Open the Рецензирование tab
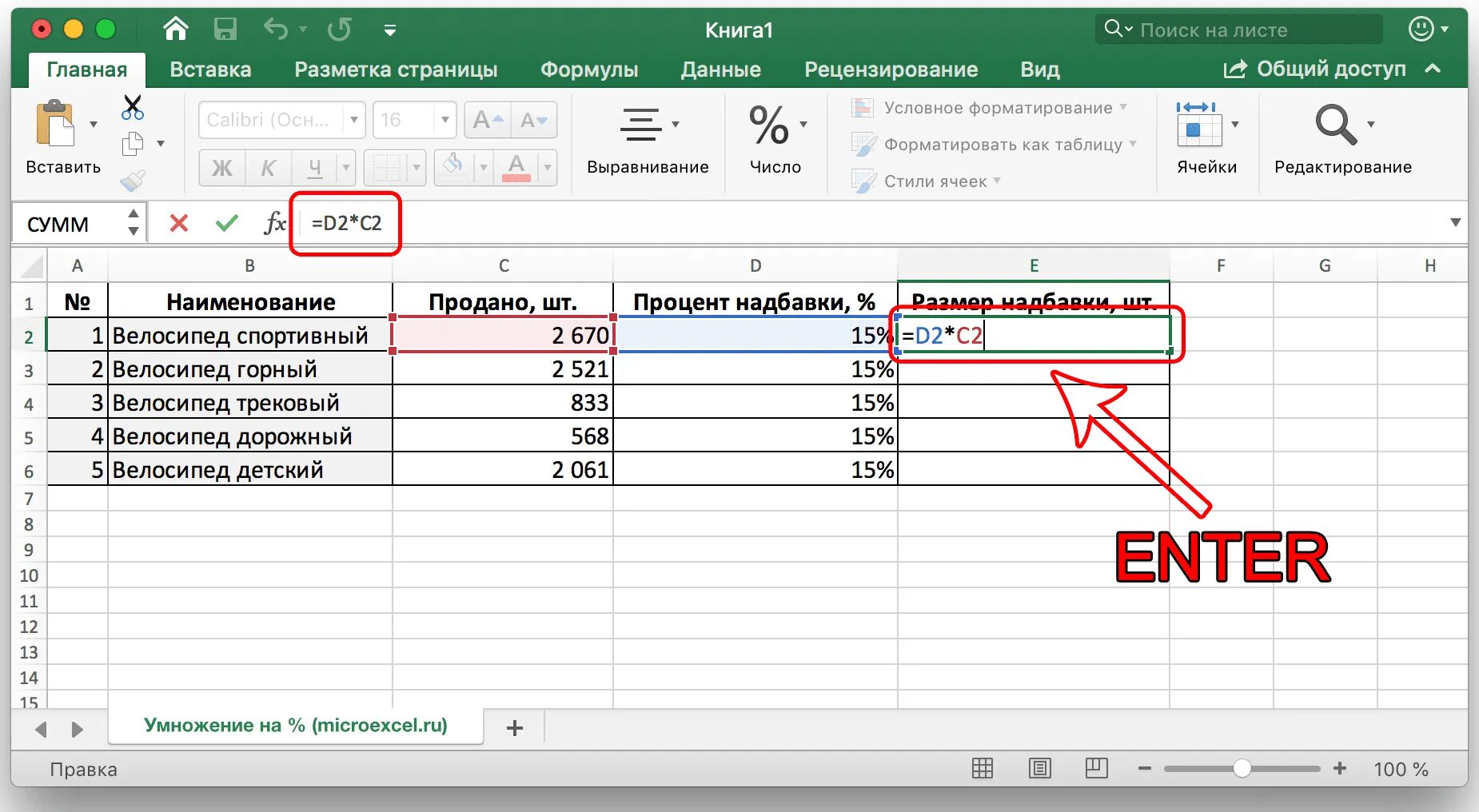The image size is (1479, 812). click(891, 70)
